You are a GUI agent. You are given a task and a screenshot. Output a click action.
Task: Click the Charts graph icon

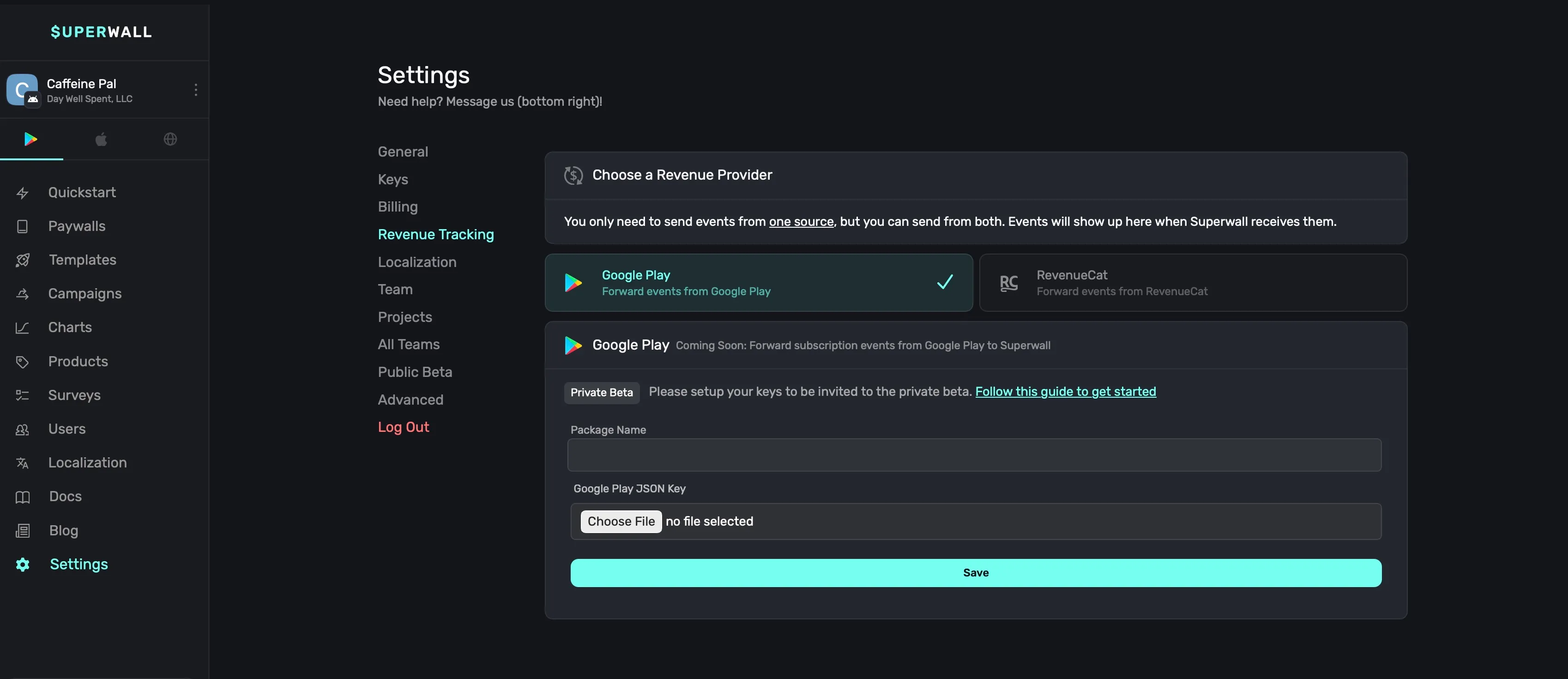click(x=23, y=327)
